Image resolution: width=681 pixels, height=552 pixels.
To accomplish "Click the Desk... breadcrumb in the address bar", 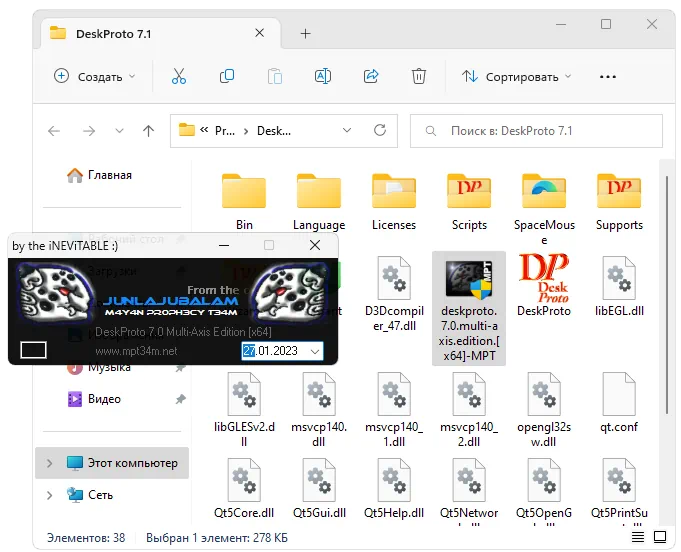I will 274,131.
